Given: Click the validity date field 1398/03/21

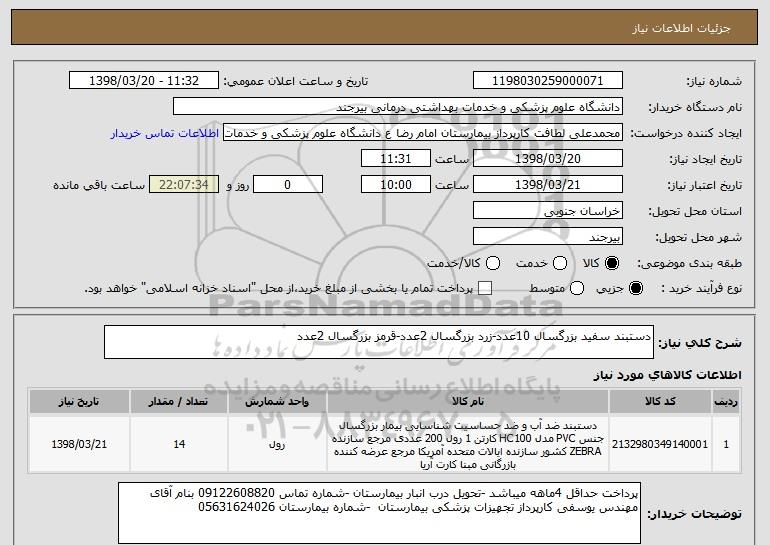Looking at the screenshot, I should (548, 185).
